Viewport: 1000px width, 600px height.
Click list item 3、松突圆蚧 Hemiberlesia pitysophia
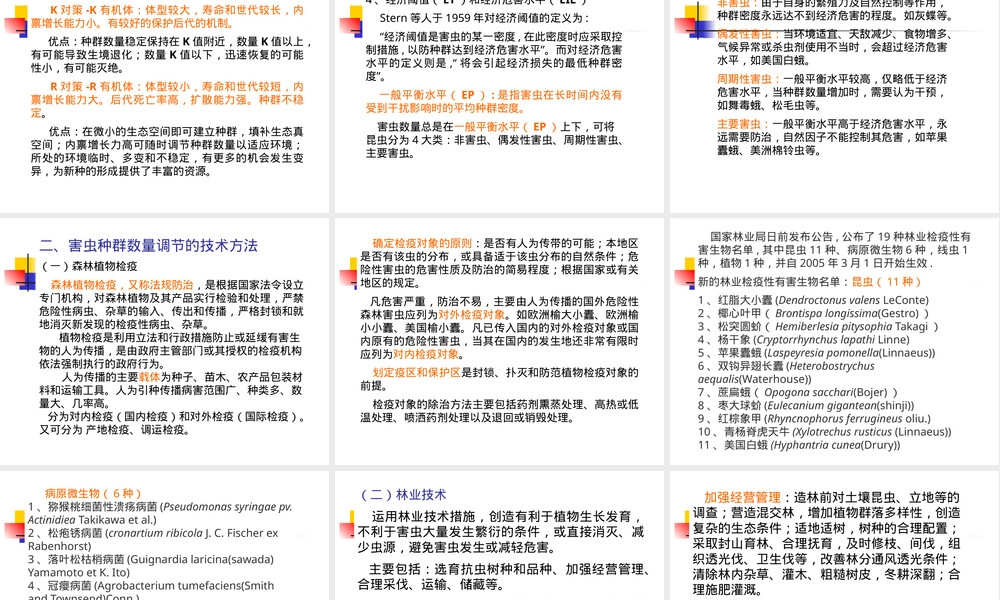(818, 326)
